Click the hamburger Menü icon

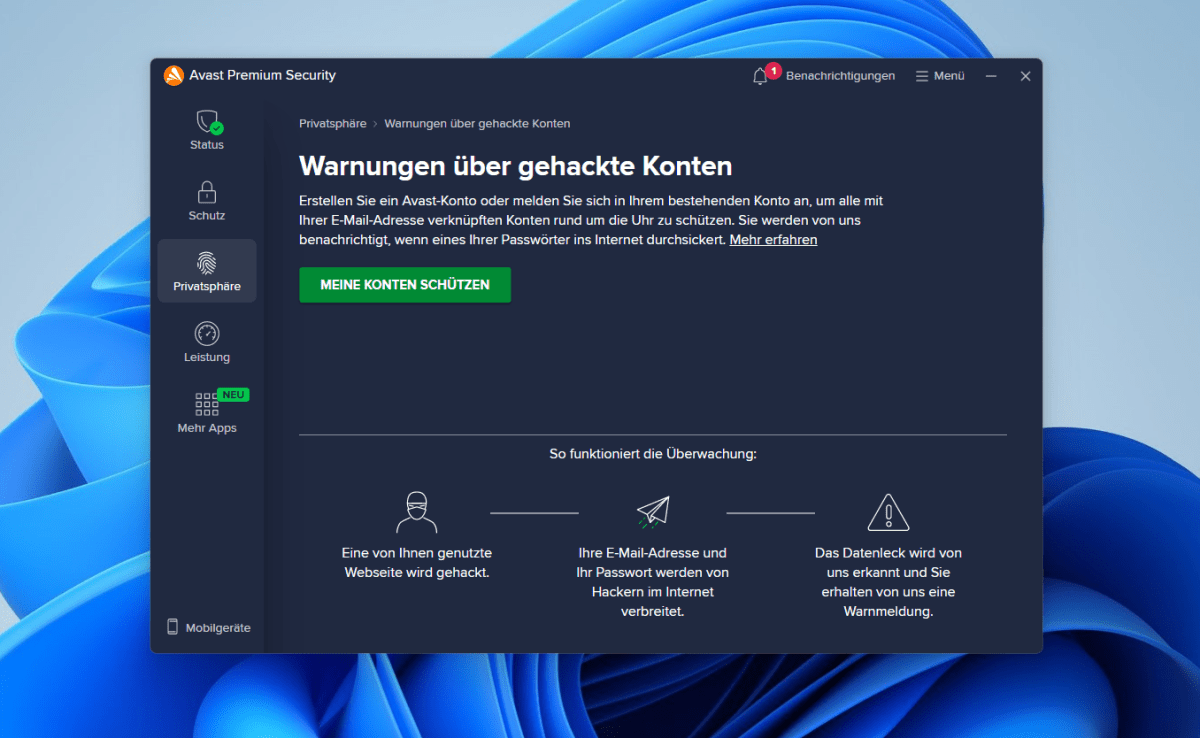[922, 76]
